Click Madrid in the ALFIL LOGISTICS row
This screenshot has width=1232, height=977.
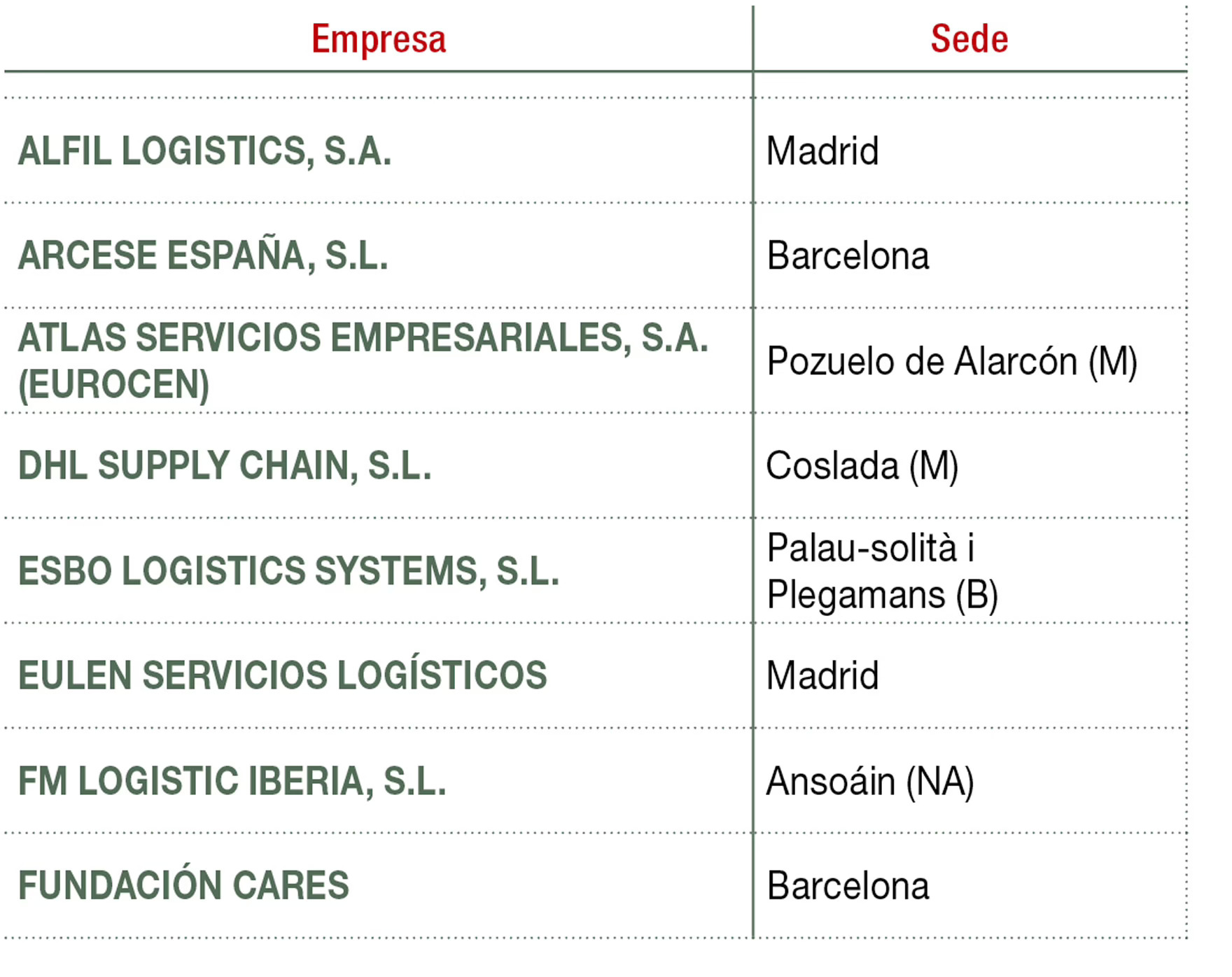tap(822, 151)
